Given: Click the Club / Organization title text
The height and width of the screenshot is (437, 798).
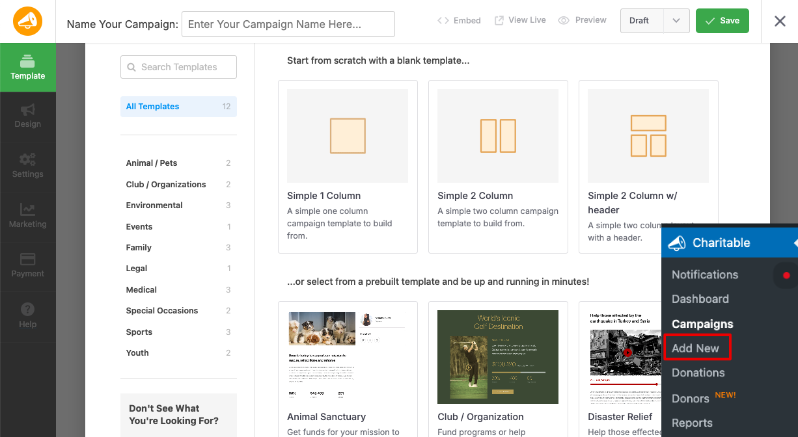Looking at the screenshot, I should 480,417.
